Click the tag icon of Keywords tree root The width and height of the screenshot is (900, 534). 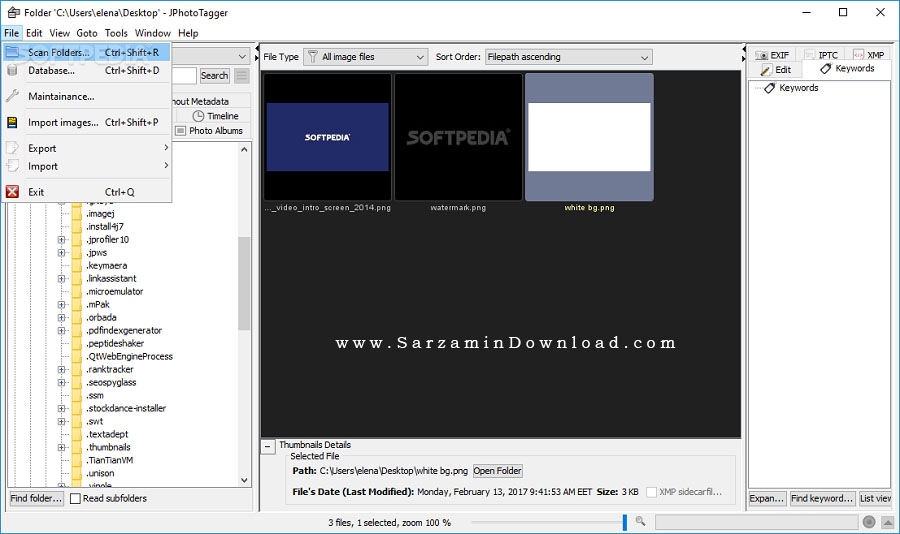[770, 88]
